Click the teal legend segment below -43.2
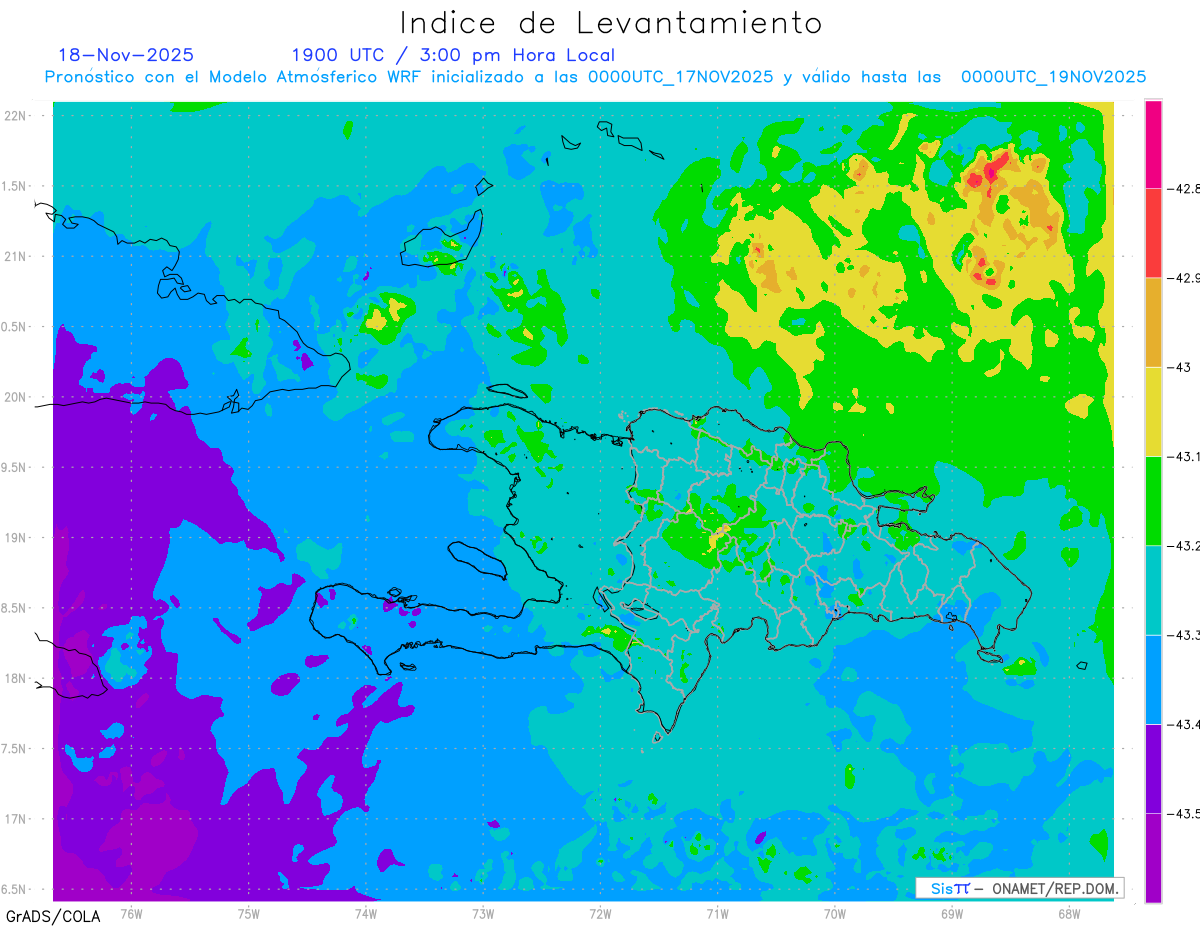Screen dimensions: 1200x927 point(1153,590)
